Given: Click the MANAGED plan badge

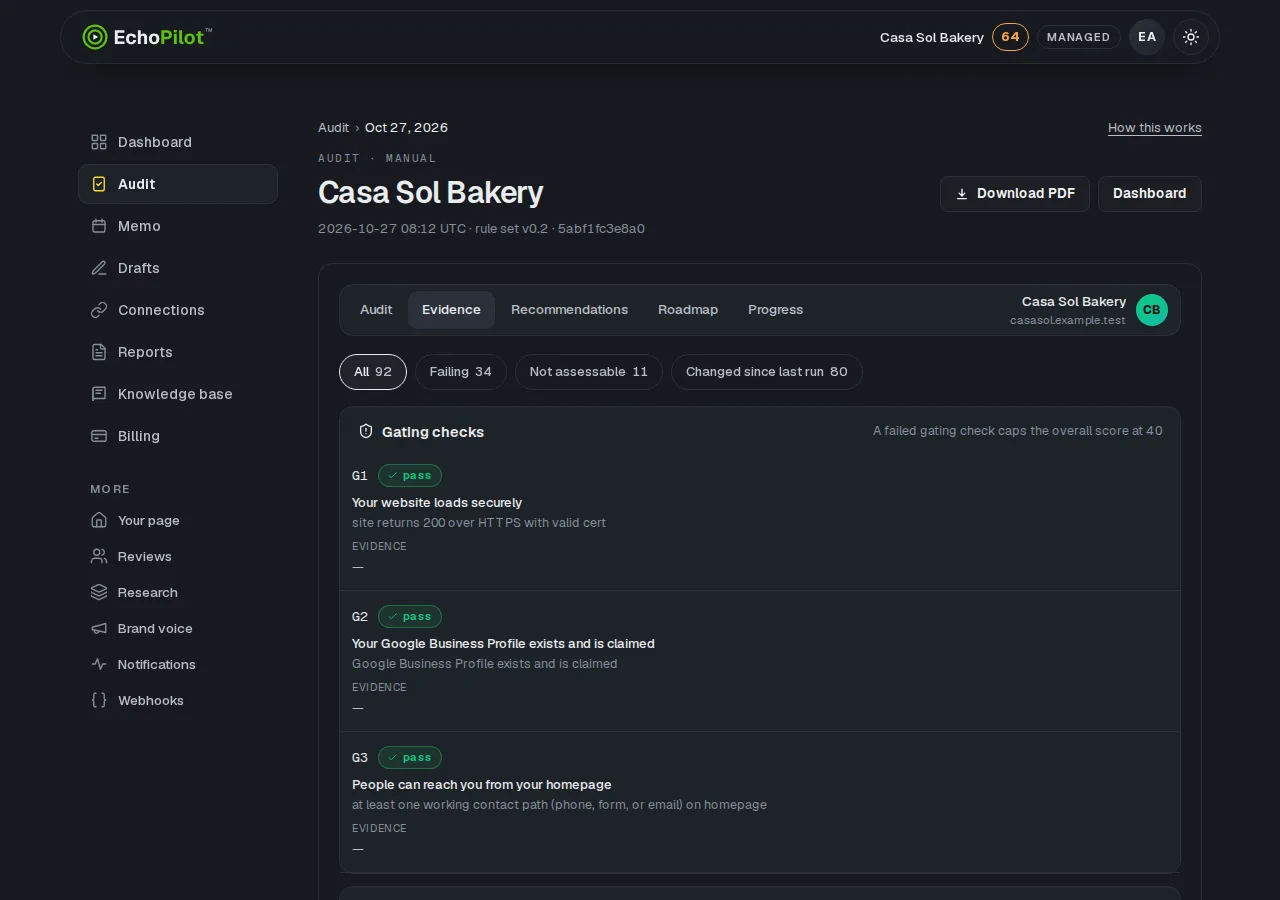Looking at the screenshot, I should pos(1078,37).
